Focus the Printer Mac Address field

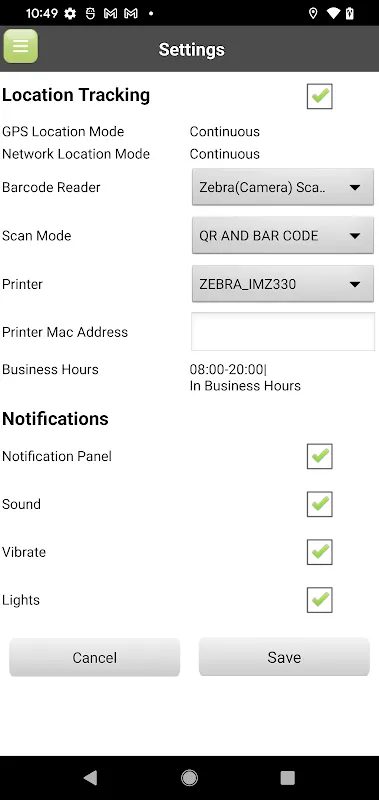pyautogui.click(x=283, y=332)
